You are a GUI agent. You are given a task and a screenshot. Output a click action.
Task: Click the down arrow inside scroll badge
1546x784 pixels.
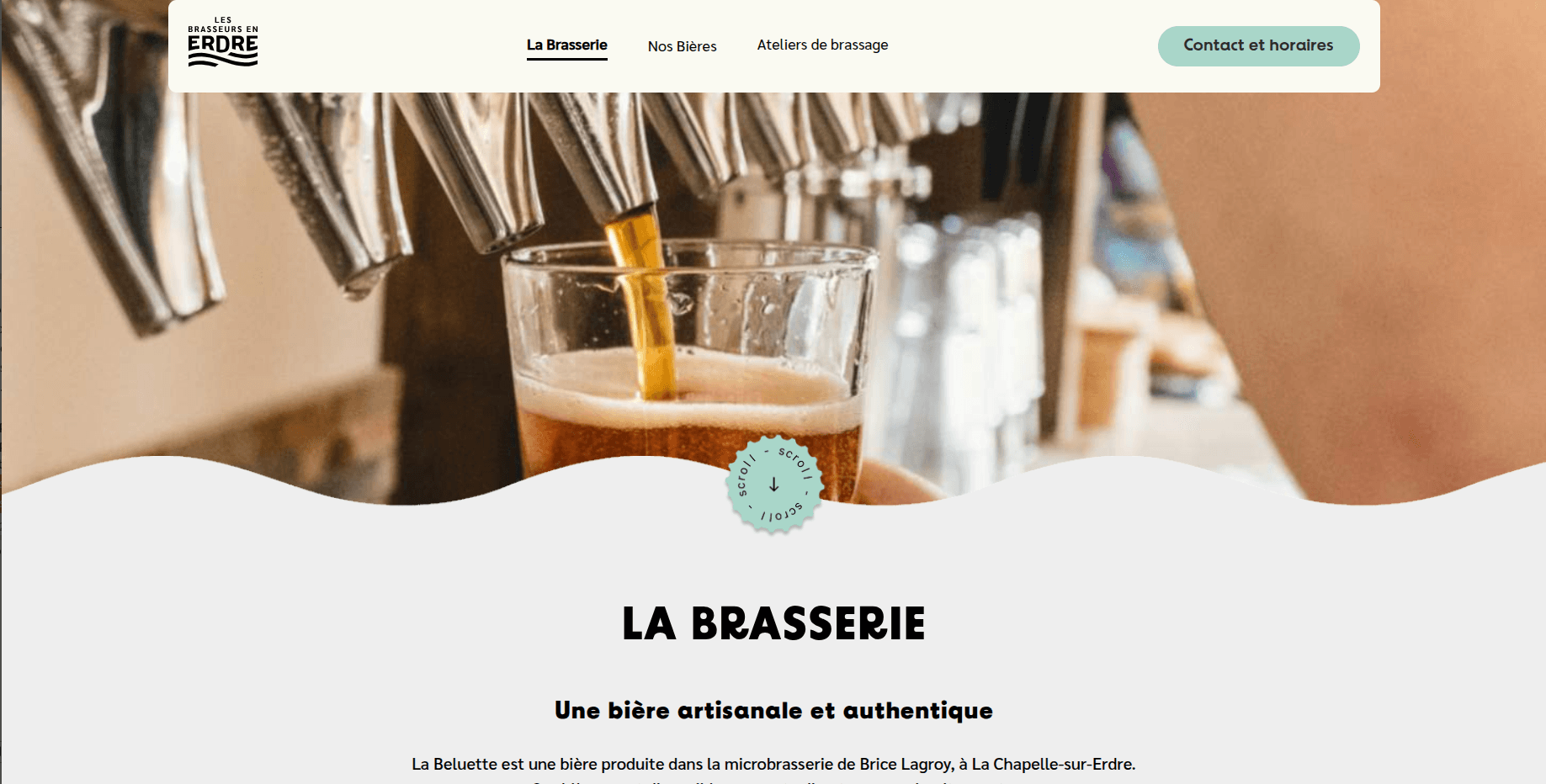[774, 485]
